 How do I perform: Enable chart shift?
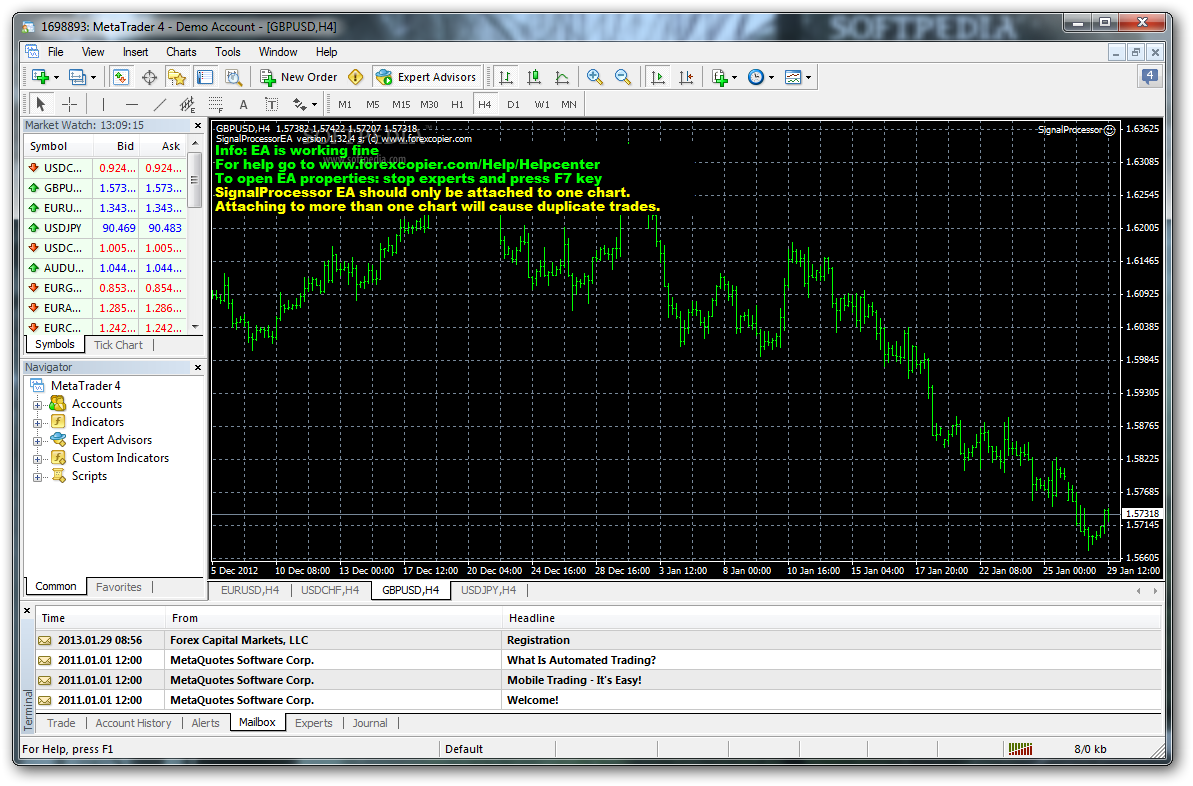(686, 77)
